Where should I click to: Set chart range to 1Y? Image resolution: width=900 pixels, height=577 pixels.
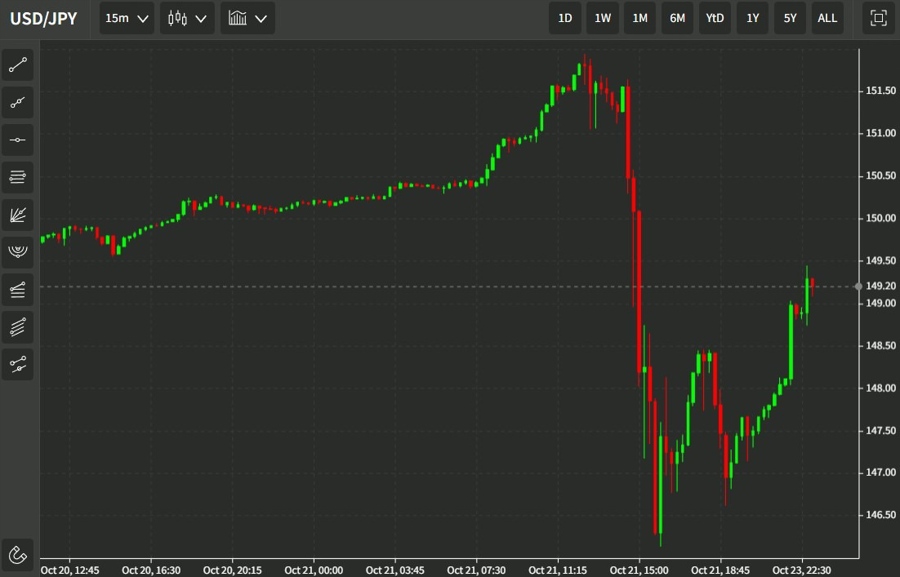[752, 18]
